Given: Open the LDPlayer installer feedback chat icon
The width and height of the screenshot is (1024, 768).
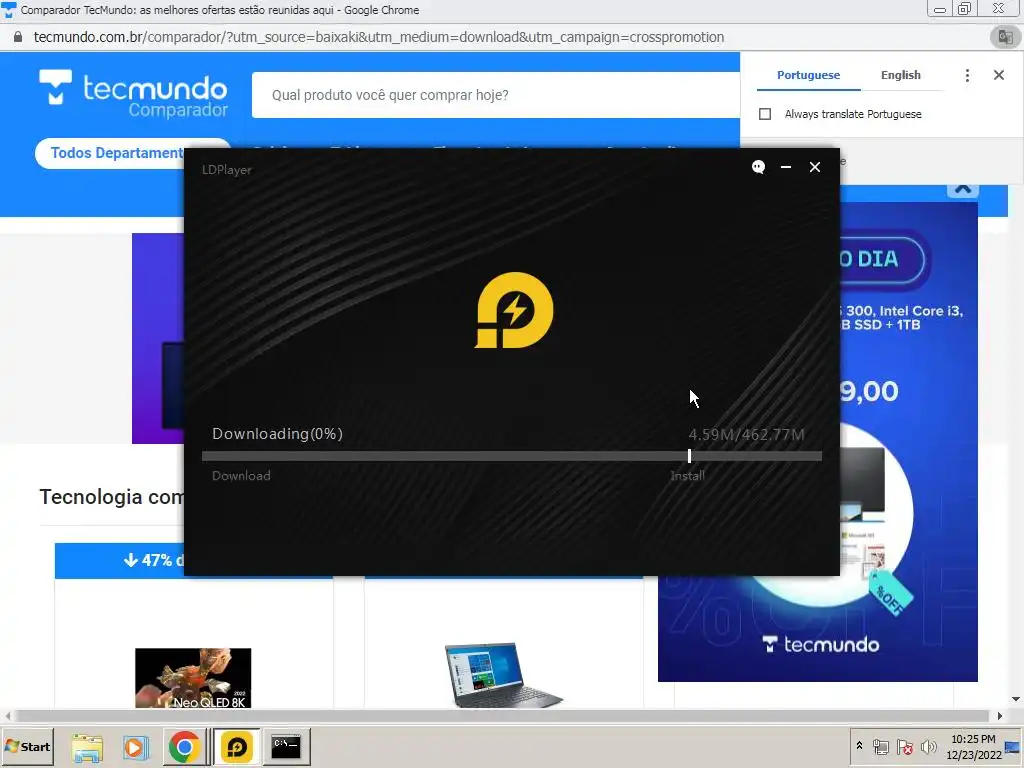Looking at the screenshot, I should tap(758, 167).
